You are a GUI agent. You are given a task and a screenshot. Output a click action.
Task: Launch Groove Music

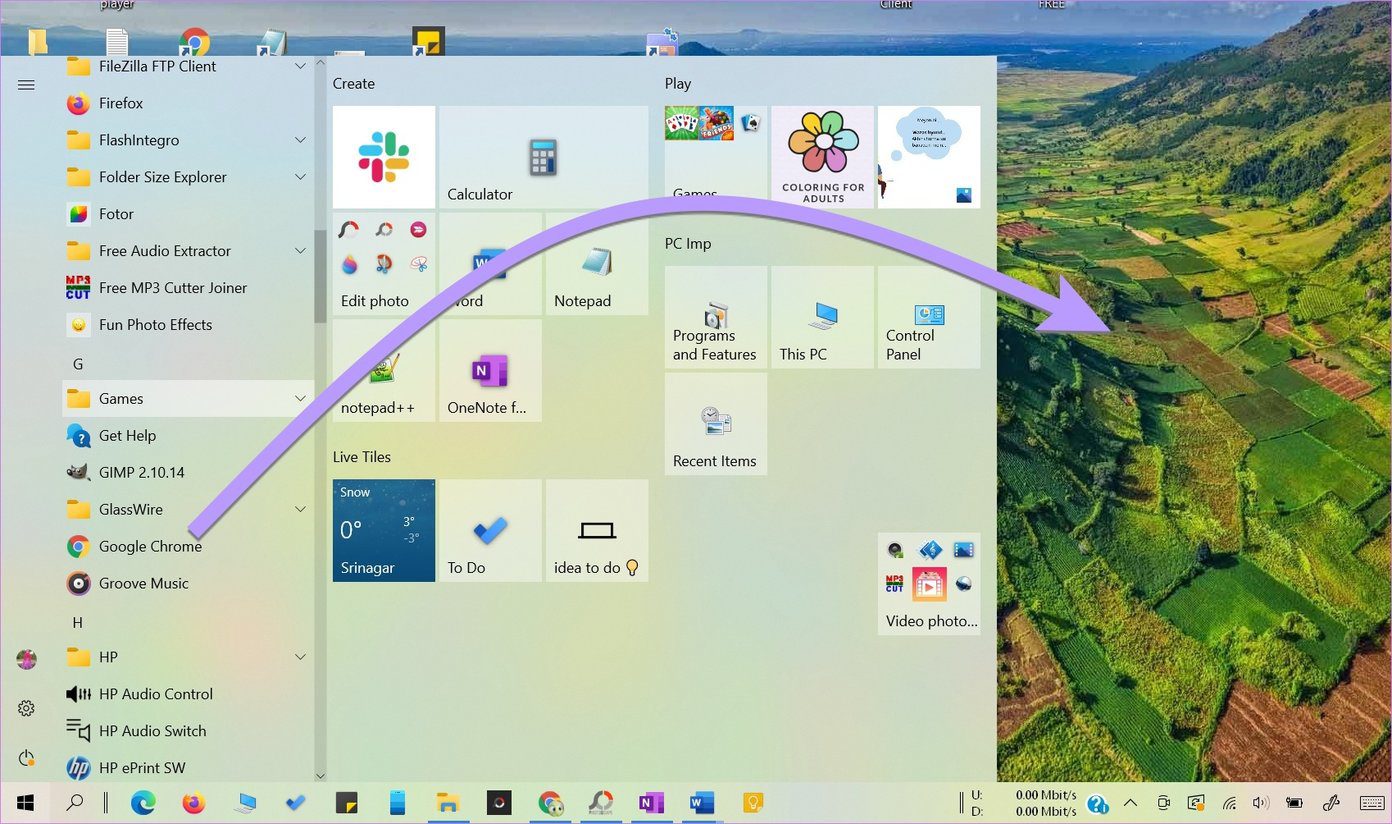coord(187,584)
